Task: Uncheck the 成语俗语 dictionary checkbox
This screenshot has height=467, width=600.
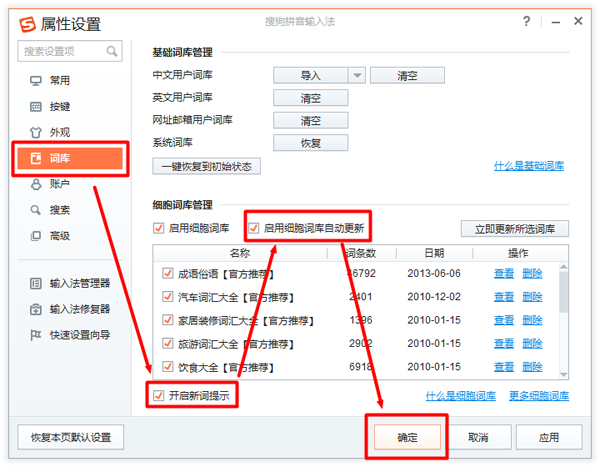Action: coord(167,273)
